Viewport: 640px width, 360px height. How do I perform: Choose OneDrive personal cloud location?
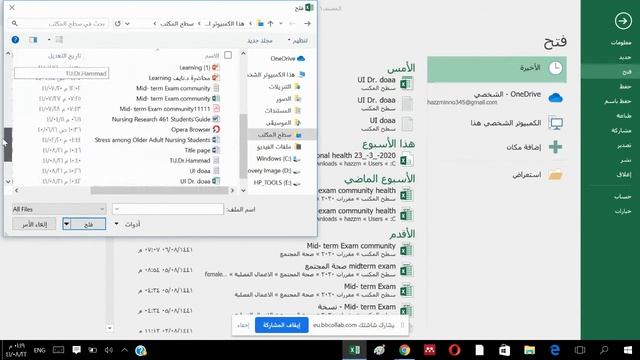497,98
